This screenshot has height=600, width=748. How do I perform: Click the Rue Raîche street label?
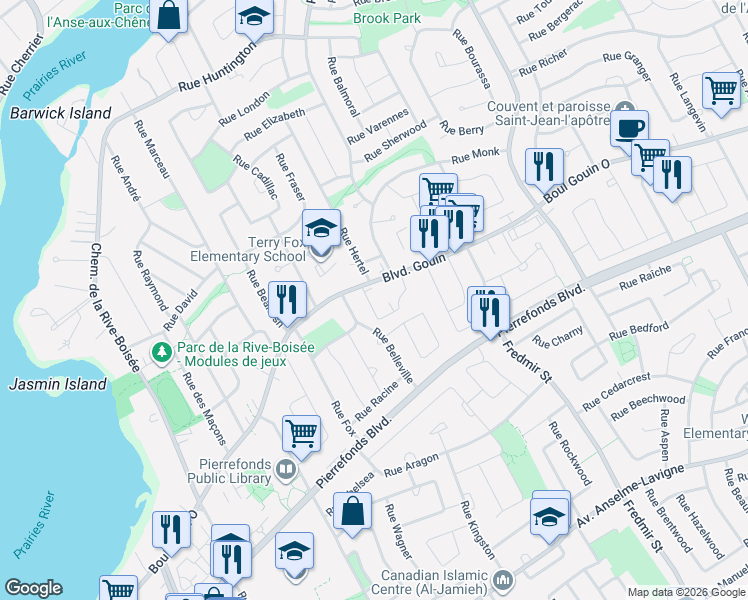(645, 278)
